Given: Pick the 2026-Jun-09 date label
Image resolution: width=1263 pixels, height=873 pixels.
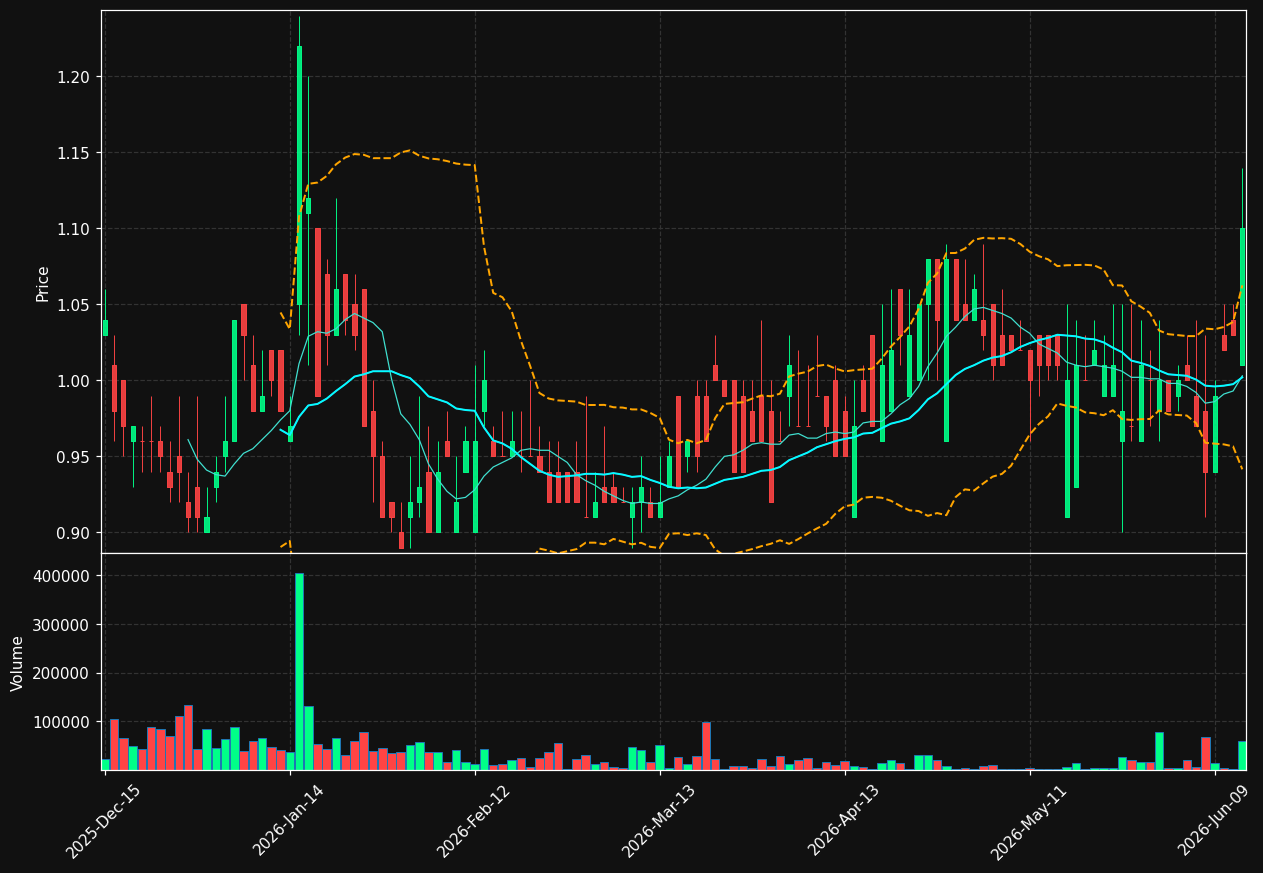Looking at the screenshot, I should (1214, 820).
